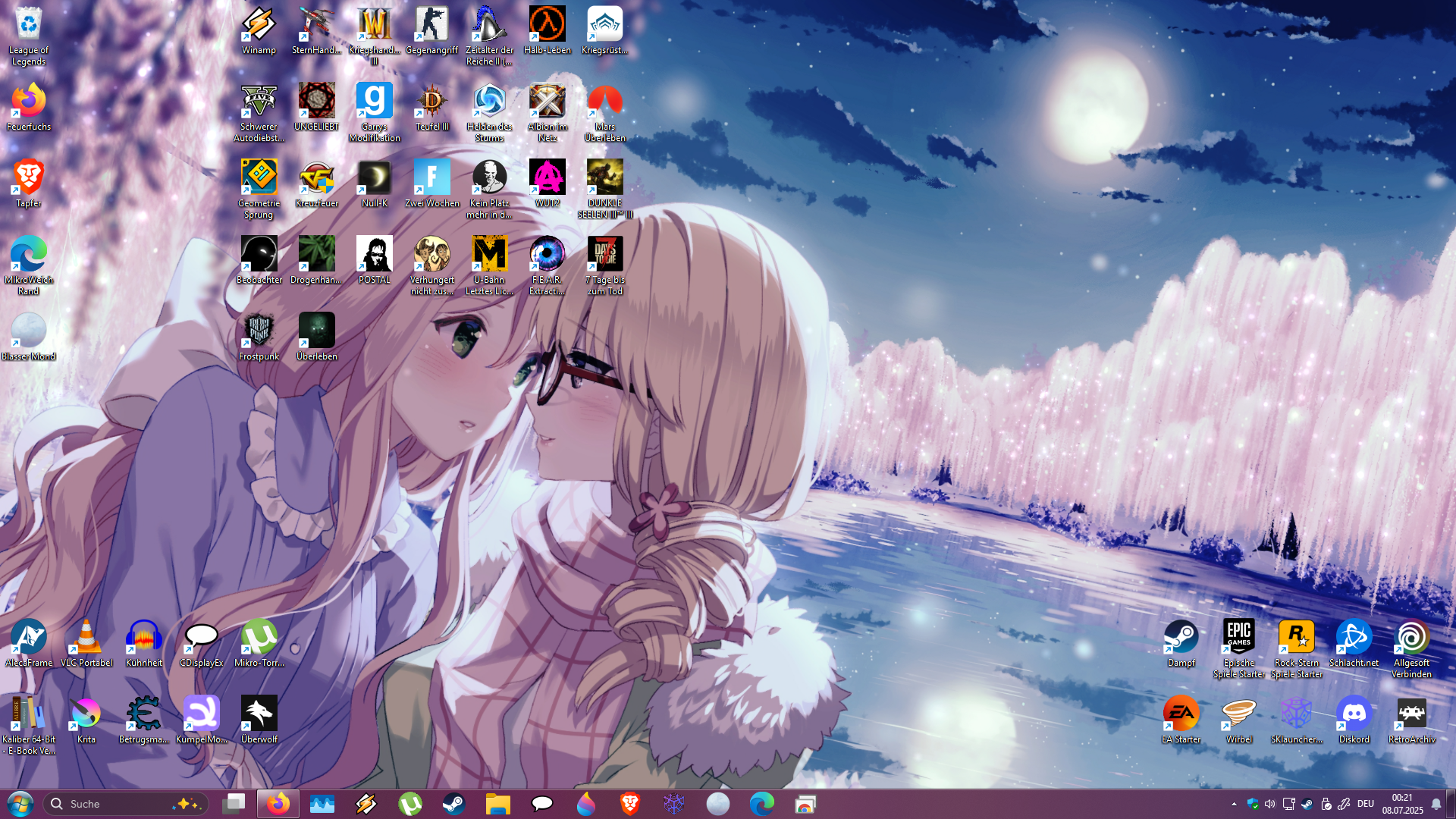Open µTorrent from the taskbar

(410, 804)
